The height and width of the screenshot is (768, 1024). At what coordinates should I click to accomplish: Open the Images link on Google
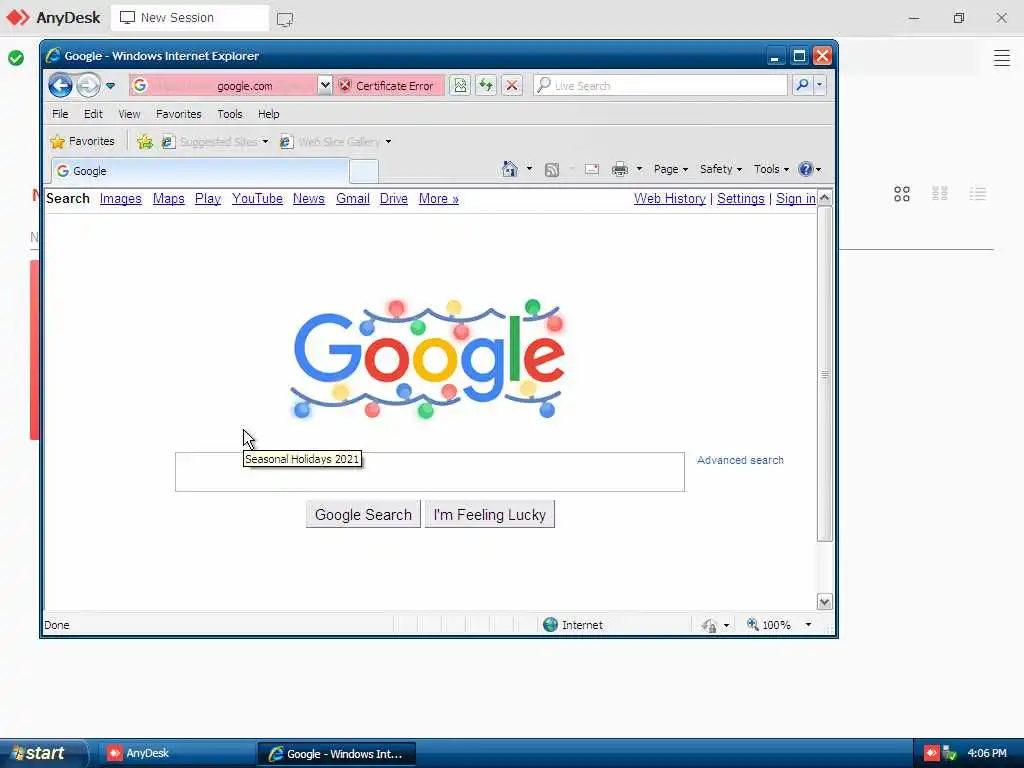click(120, 199)
